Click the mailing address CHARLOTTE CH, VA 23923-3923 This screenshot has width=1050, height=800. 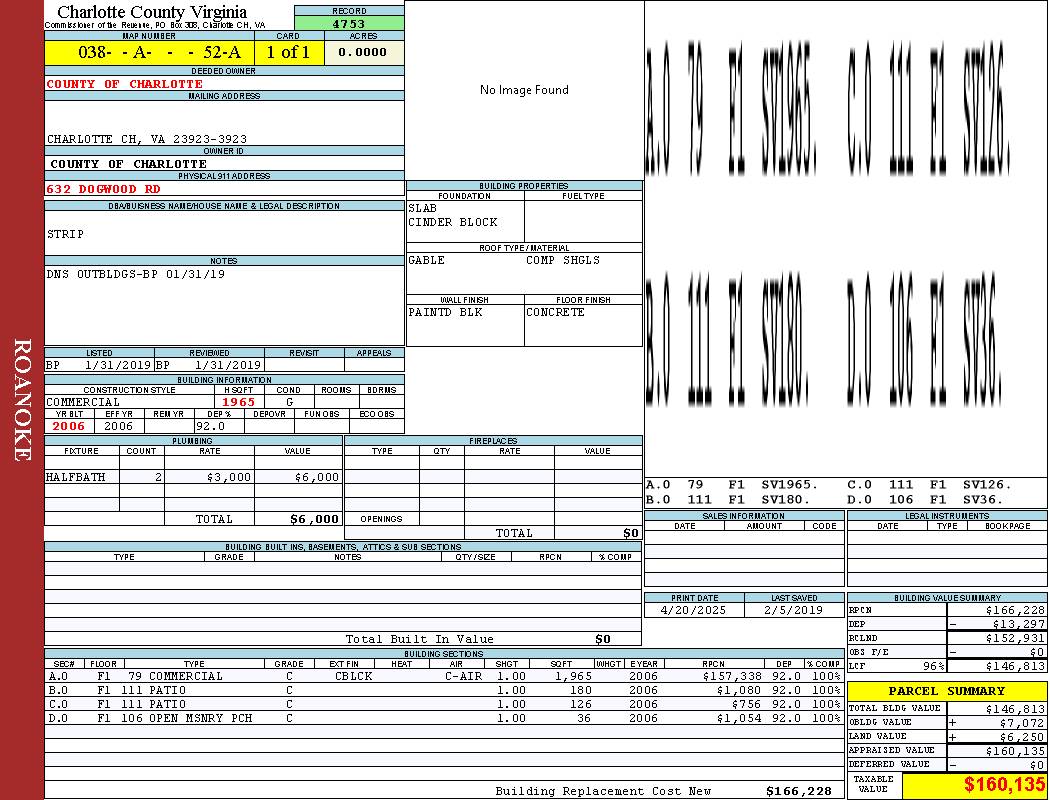click(147, 139)
